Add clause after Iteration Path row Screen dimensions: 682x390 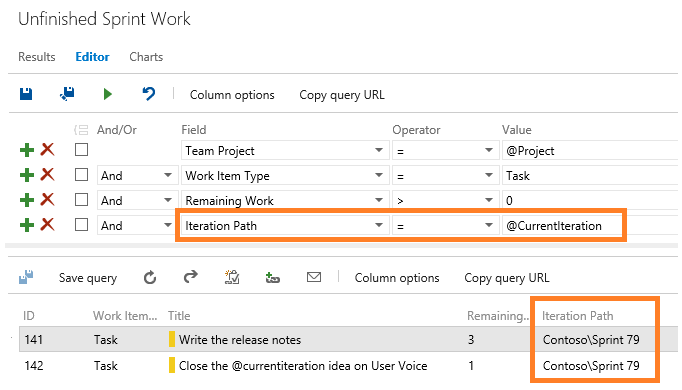[x=27, y=225]
